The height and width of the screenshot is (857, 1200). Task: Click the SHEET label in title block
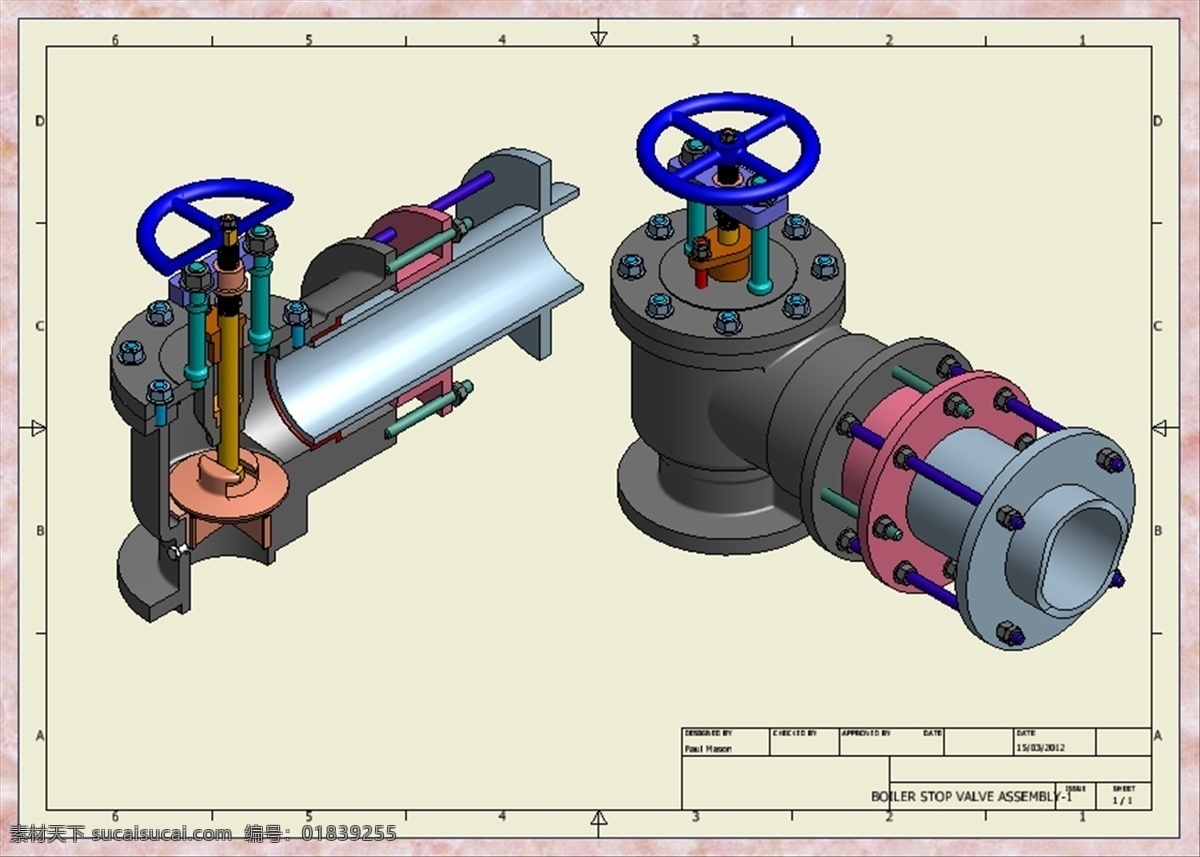pyautogui.click(x=1123, y=788)
